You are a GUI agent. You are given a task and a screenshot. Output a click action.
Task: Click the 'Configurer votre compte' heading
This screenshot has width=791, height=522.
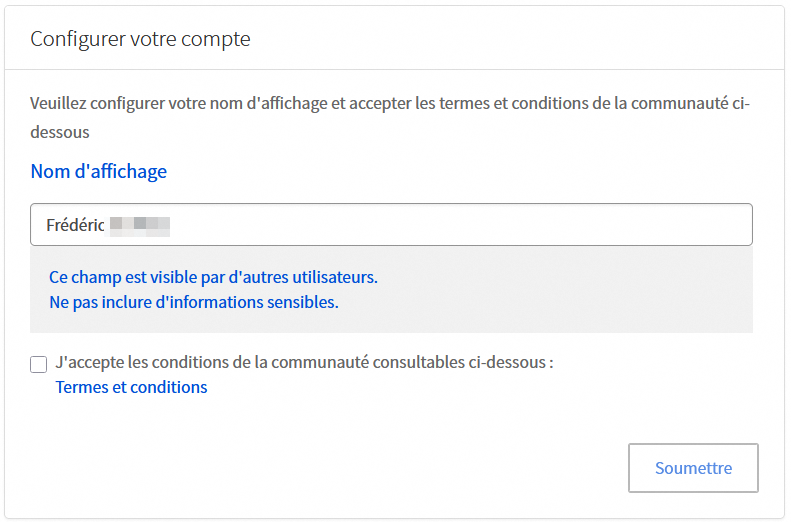tap(140, 39)
